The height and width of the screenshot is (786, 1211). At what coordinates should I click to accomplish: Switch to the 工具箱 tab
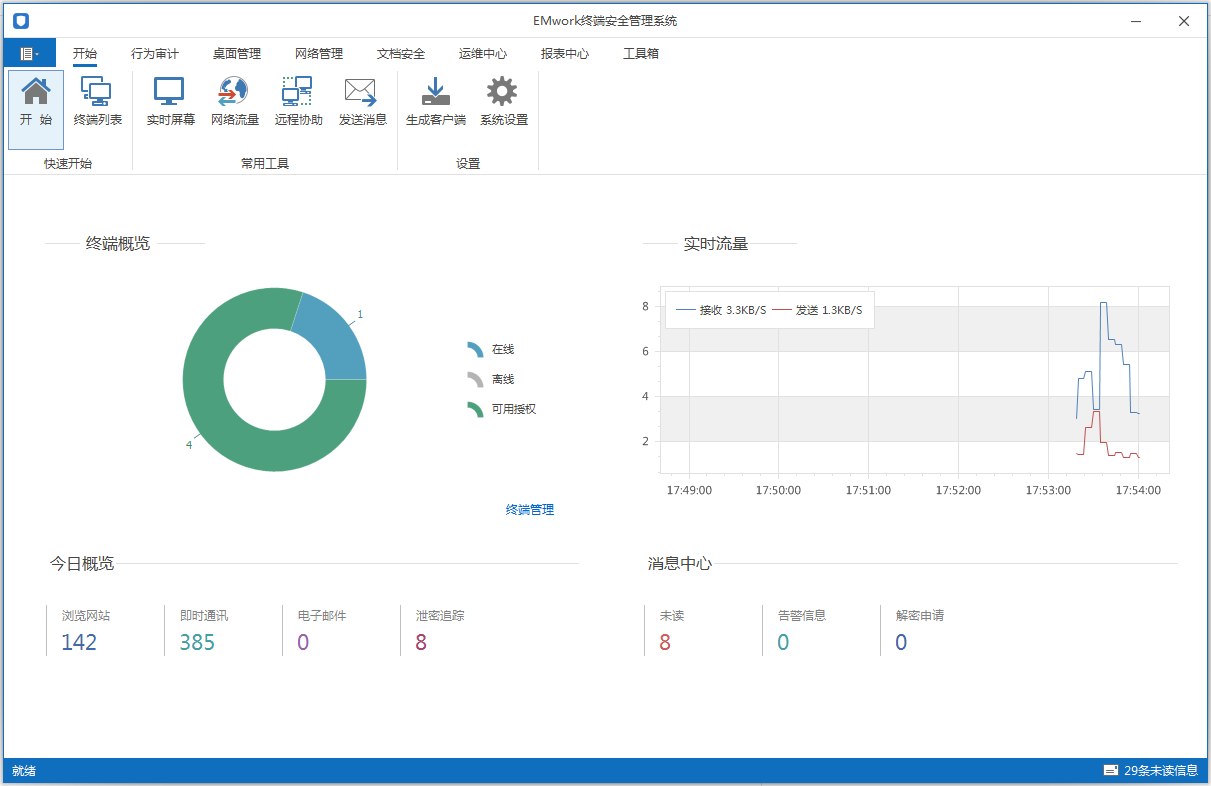[641, 54]
